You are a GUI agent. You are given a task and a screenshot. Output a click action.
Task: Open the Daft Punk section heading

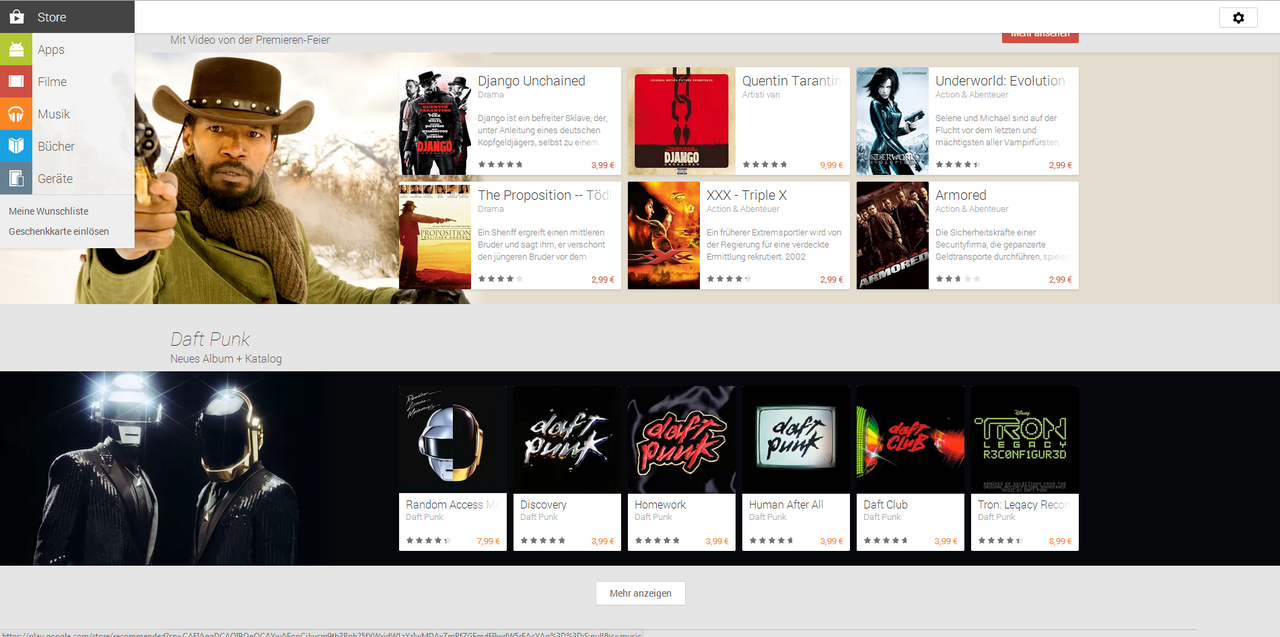[x=210, y=339]
